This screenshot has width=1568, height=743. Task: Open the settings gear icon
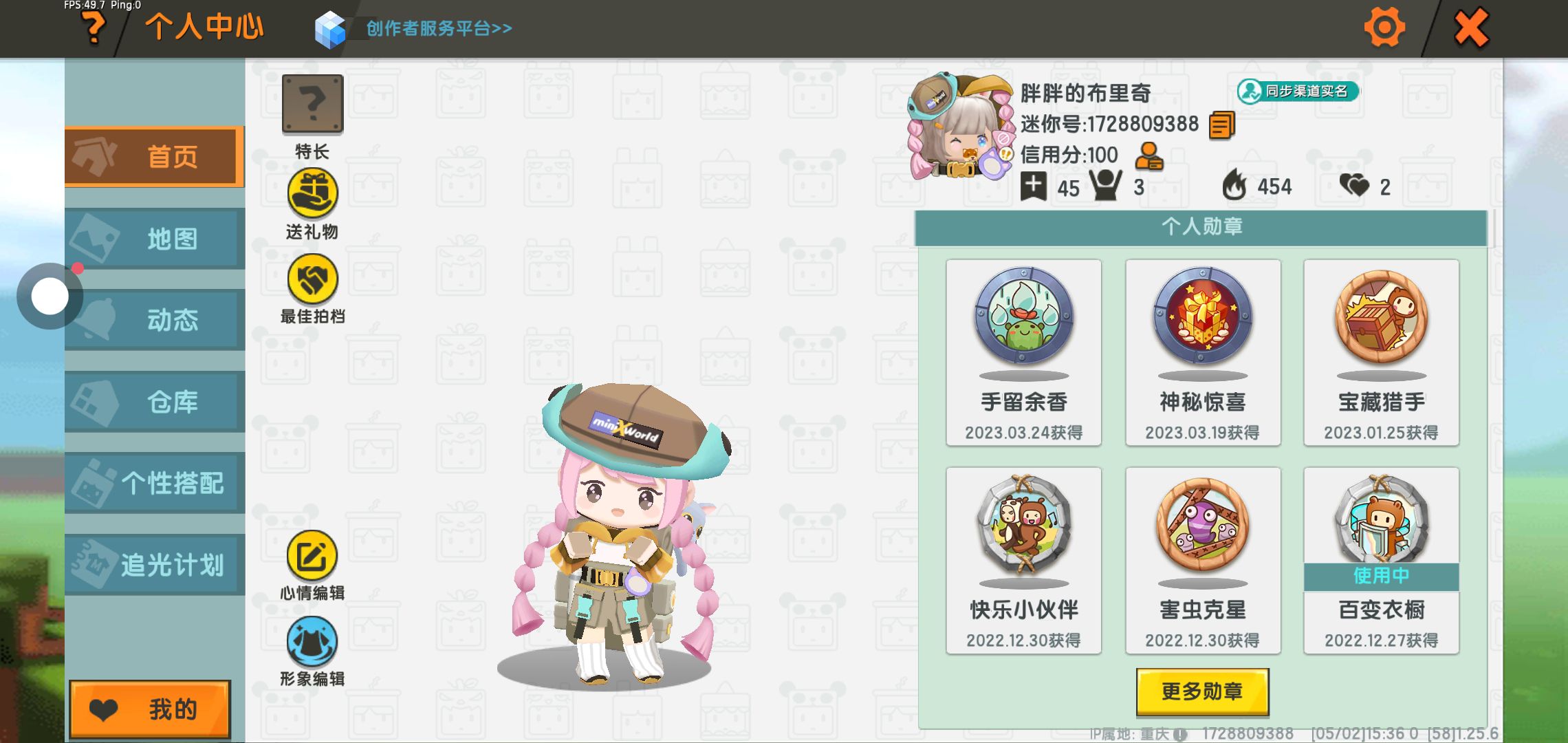(x=1384, y=28)
